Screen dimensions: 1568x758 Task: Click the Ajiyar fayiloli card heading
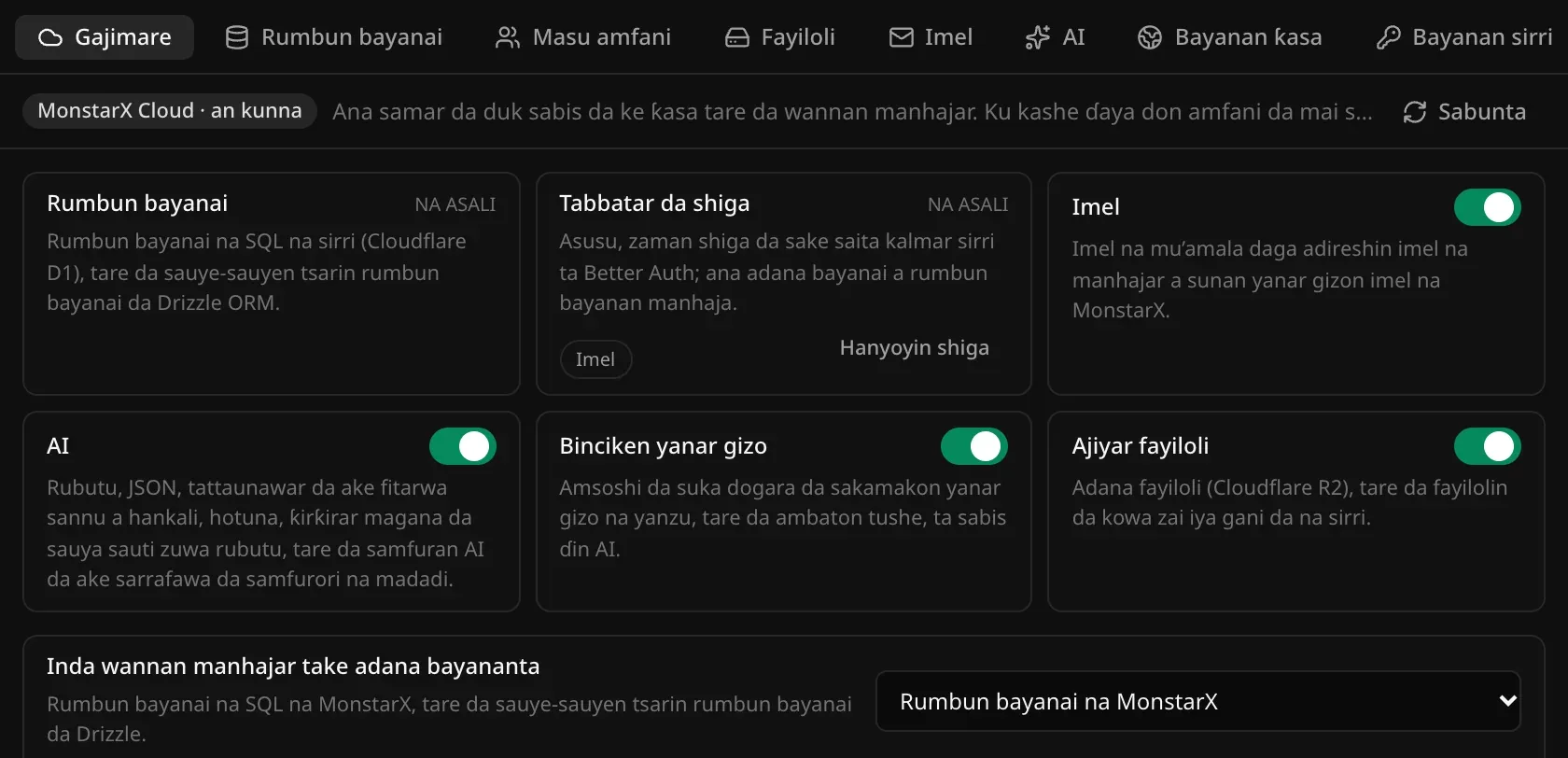(1141, 446)
